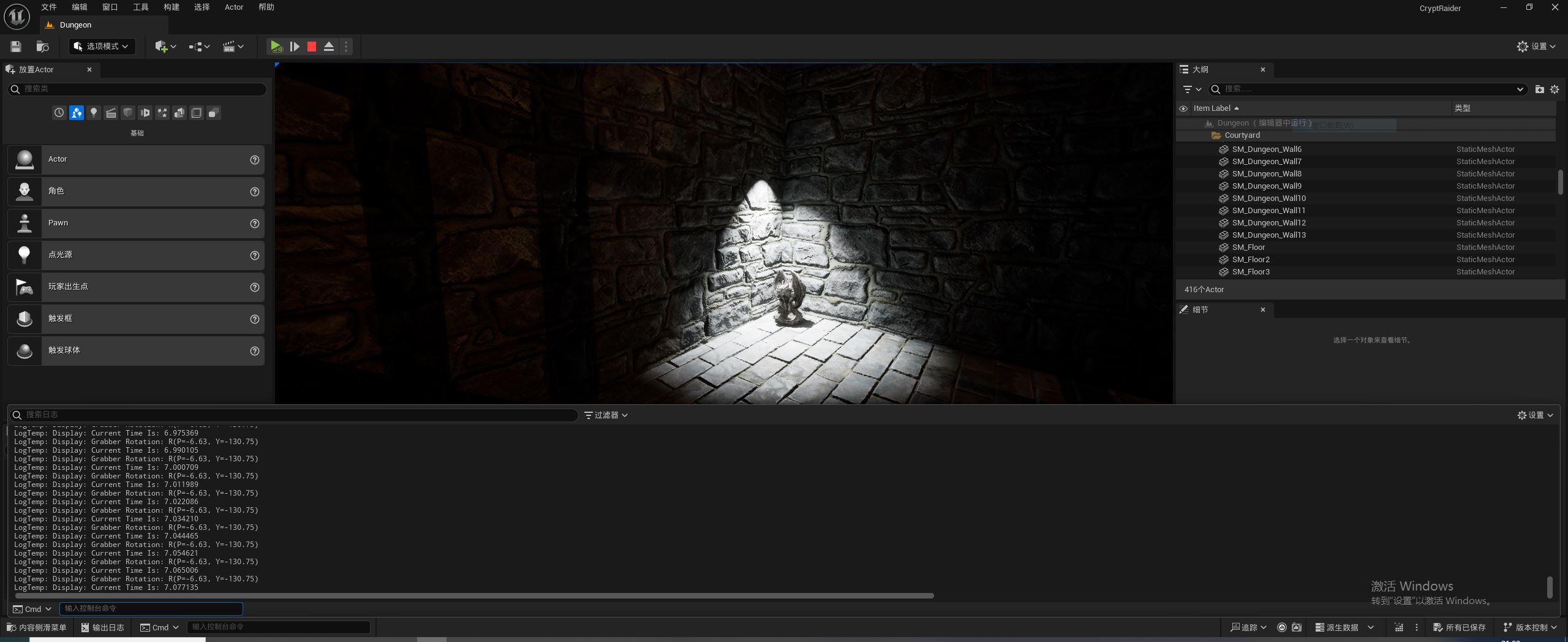Open the 编辑 menu
Screen dimensions: 1568x642
[x=80, y=7]
